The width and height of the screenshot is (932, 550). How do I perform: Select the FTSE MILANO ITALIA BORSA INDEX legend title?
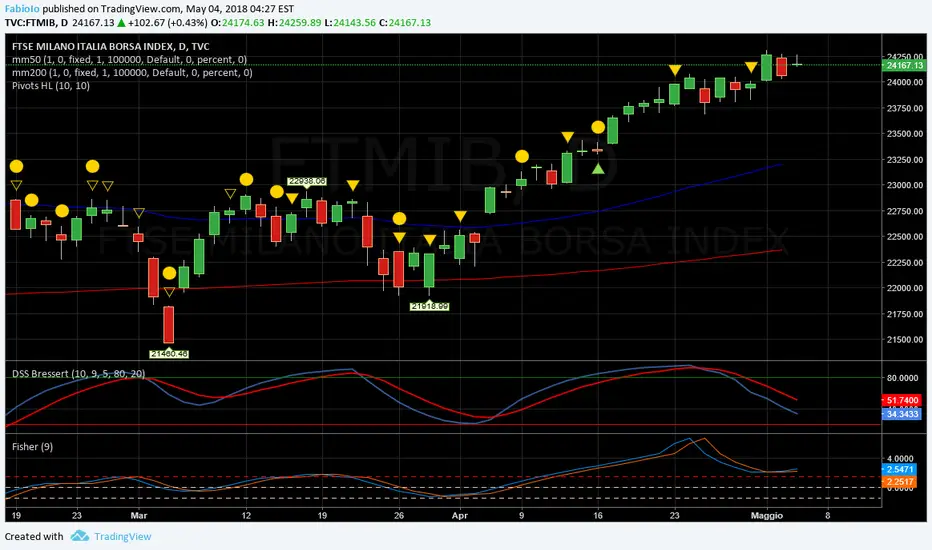(x=111, y=46)
